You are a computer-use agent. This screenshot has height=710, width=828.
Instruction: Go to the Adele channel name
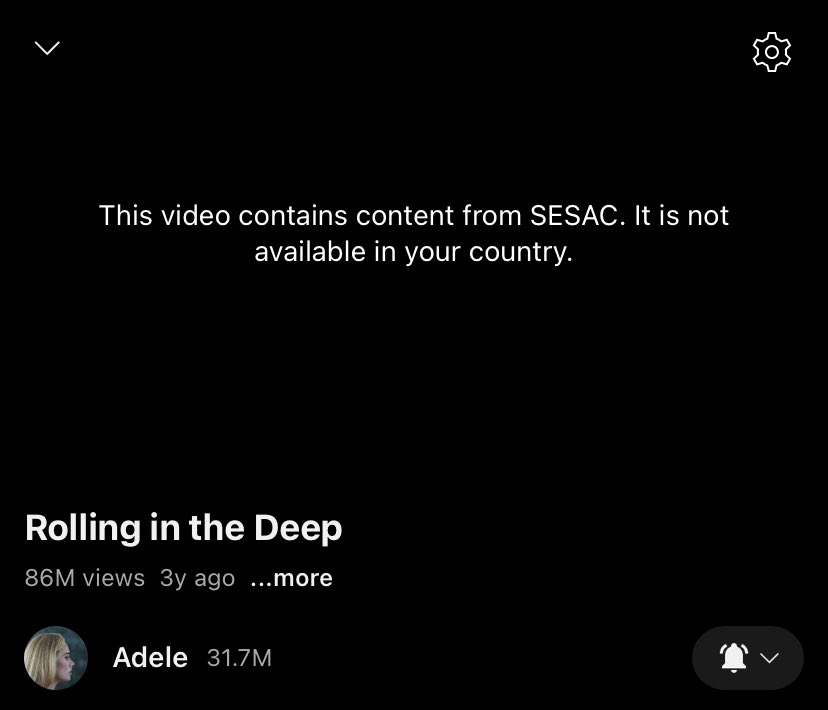[x=150, y=658]
